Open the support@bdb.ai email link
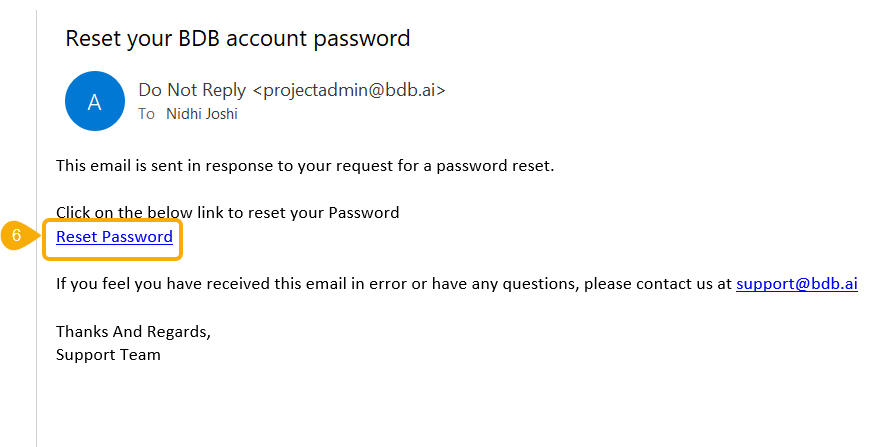Viewport: 871px width, 447px height. pyautogui.click(x=796, y=283)
